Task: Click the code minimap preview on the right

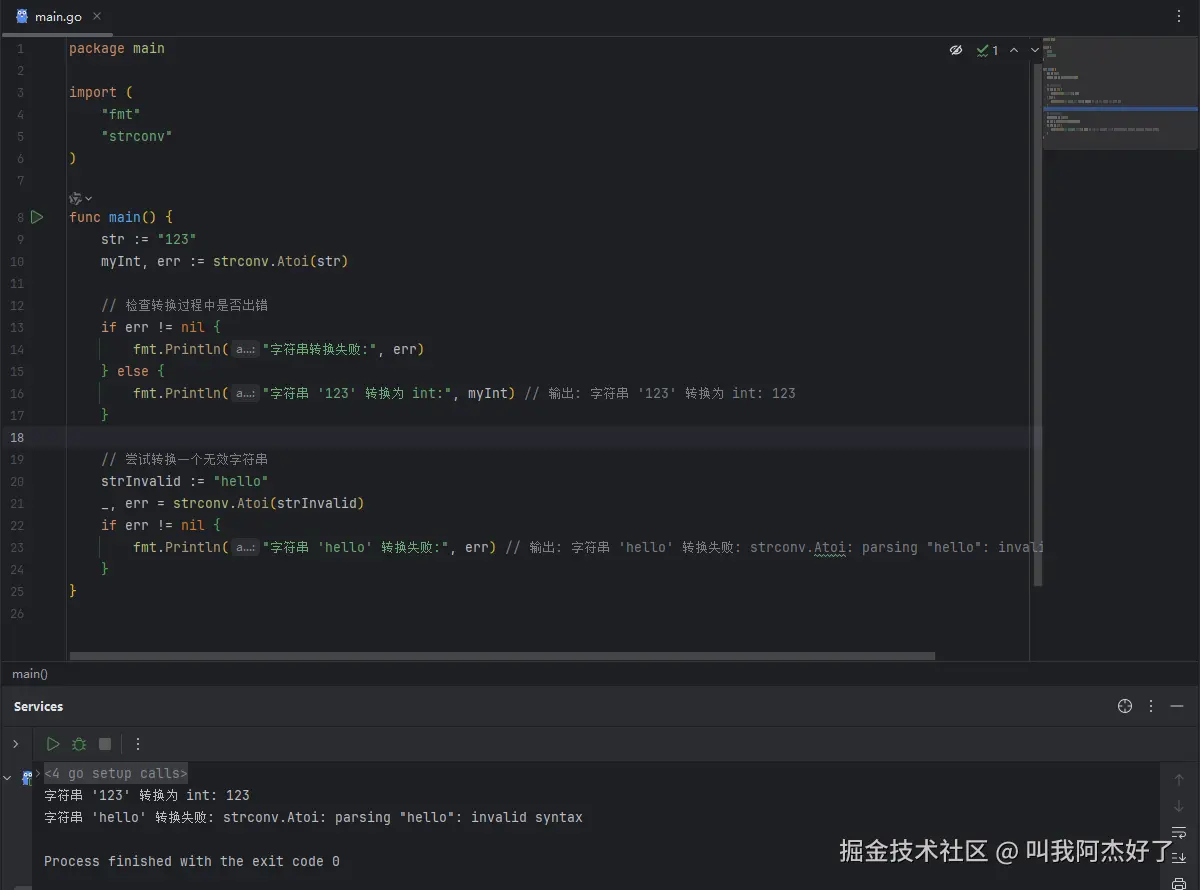Action: coord(1120,93)
